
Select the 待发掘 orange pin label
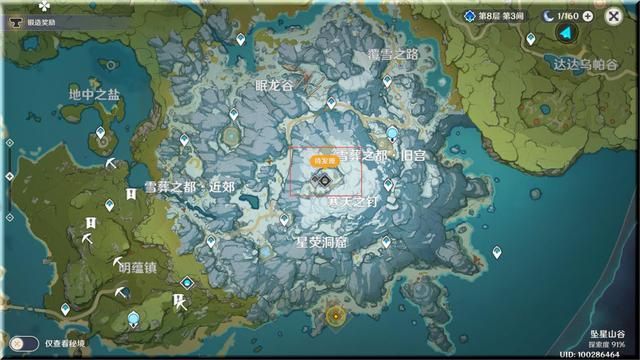(x=324, y=161)
